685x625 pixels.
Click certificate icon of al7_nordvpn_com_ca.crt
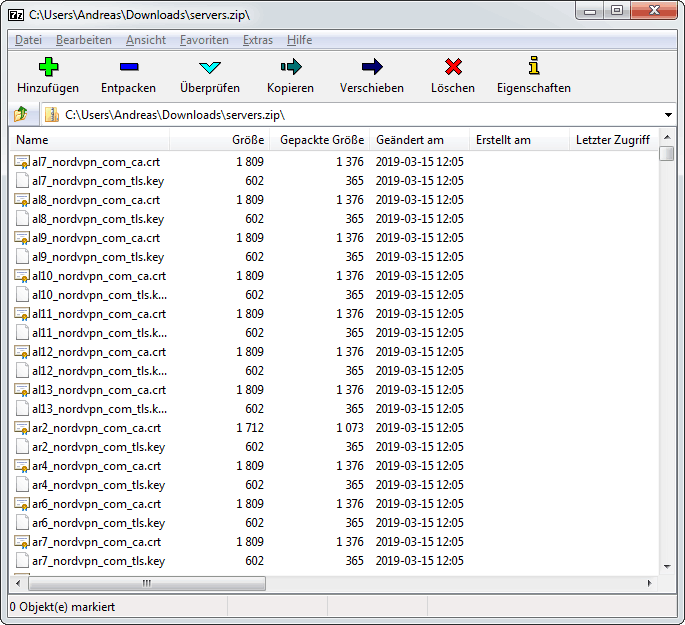(x=22, y=162)
